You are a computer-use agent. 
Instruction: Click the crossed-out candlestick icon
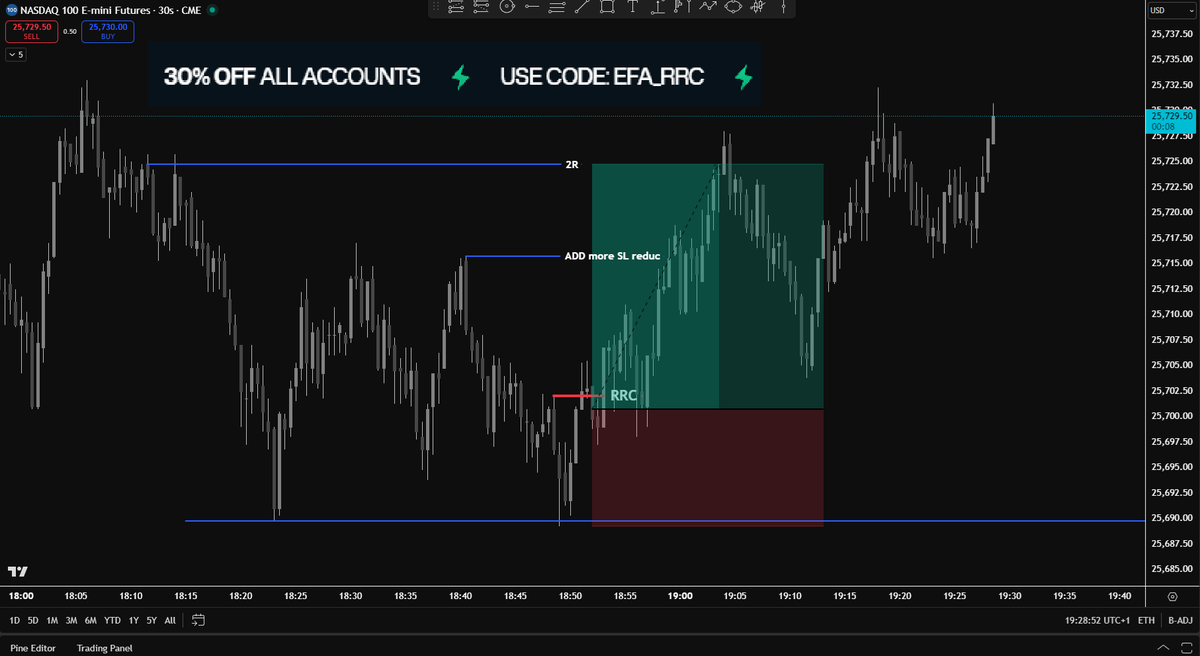pos(757,7)
